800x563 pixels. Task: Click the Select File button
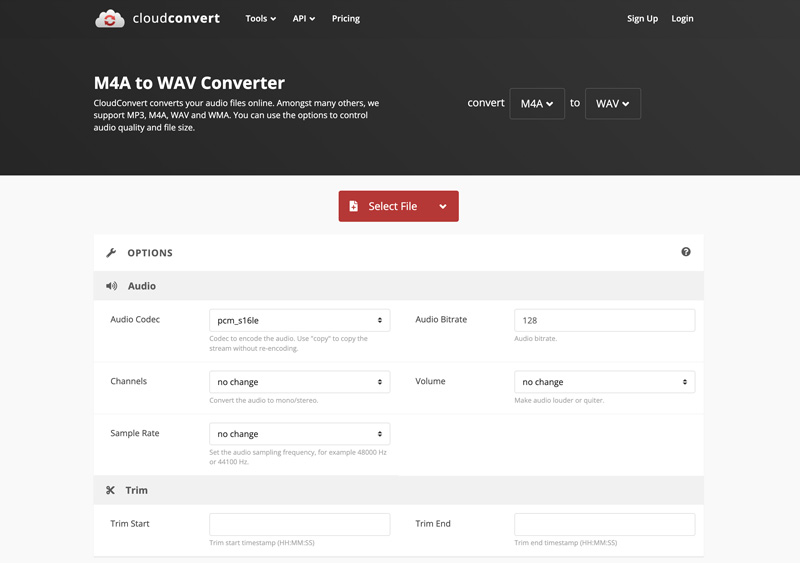click(398, 206)
